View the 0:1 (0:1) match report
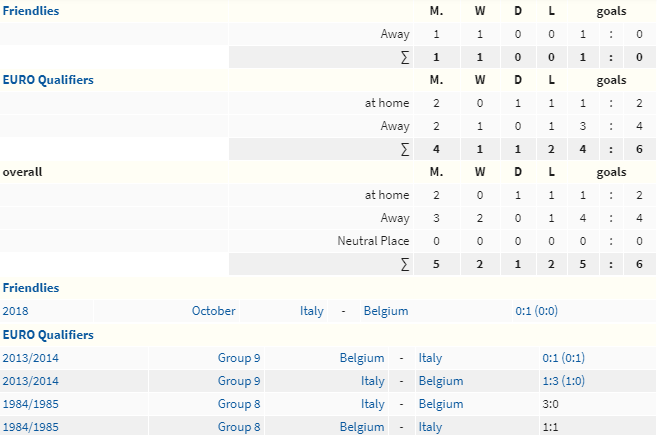 pyautogui.click(x=564, y=358)
